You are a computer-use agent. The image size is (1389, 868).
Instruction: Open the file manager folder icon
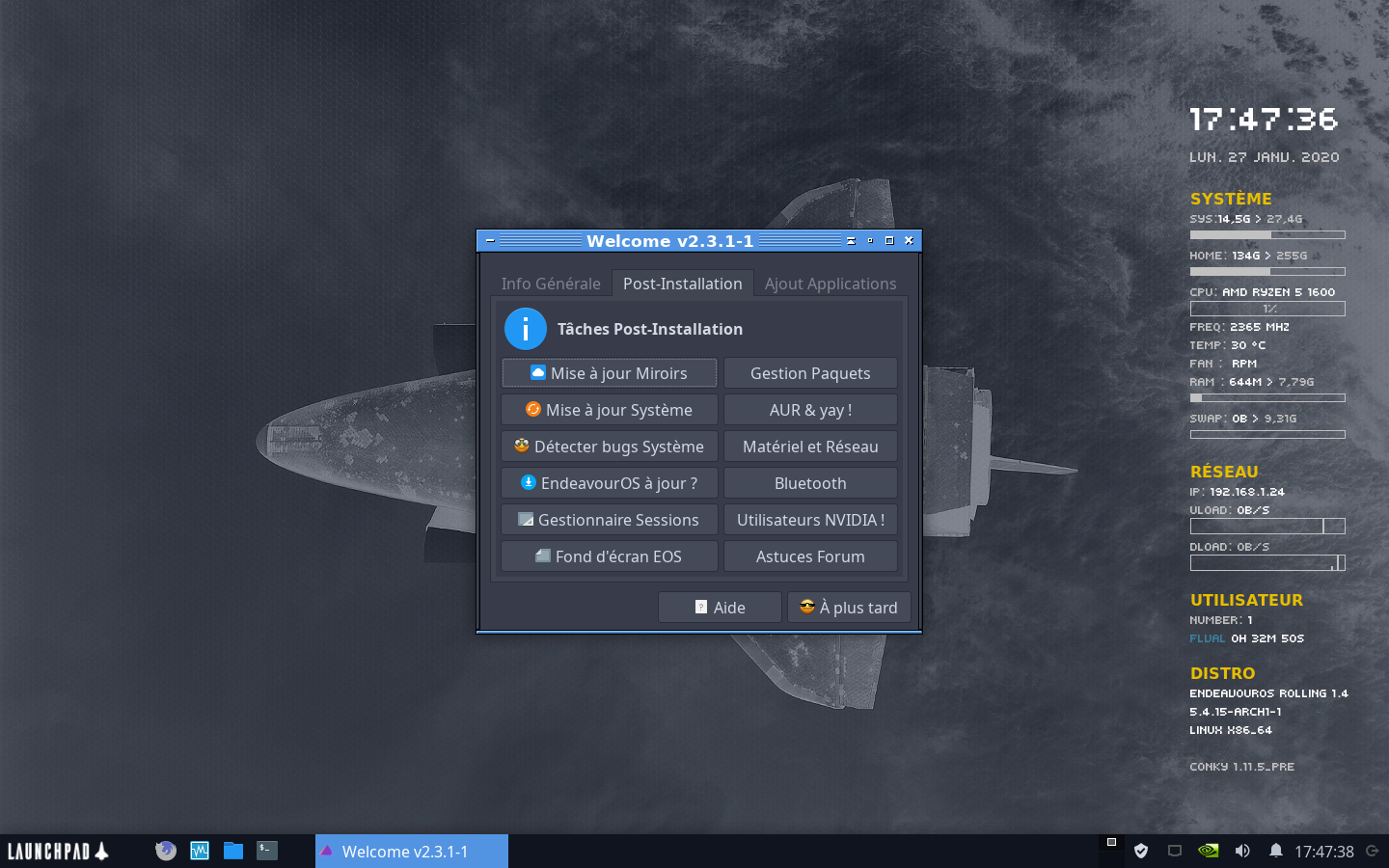coord(233,851)
